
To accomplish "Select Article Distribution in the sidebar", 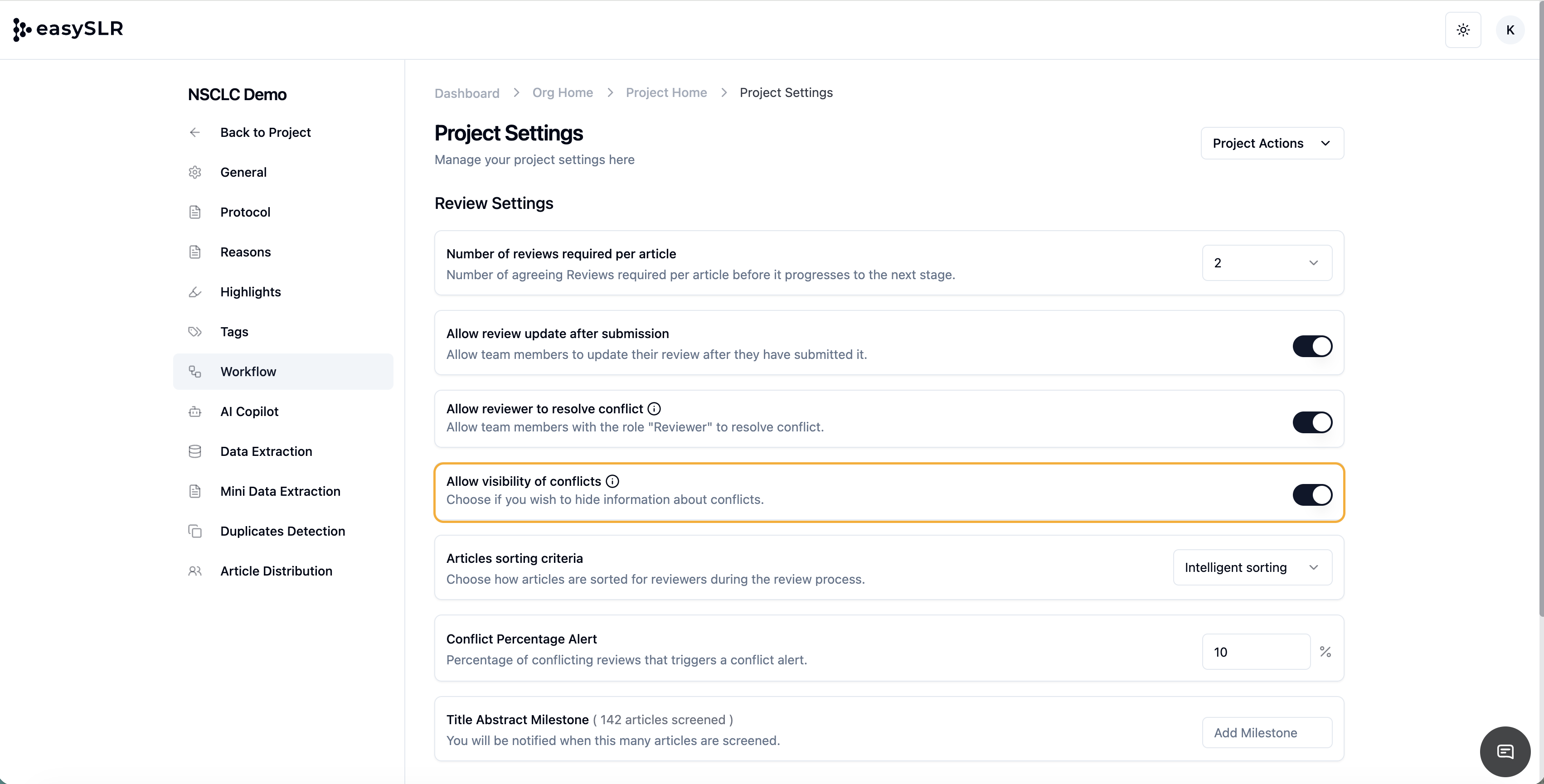I will (x=276, y=571).
